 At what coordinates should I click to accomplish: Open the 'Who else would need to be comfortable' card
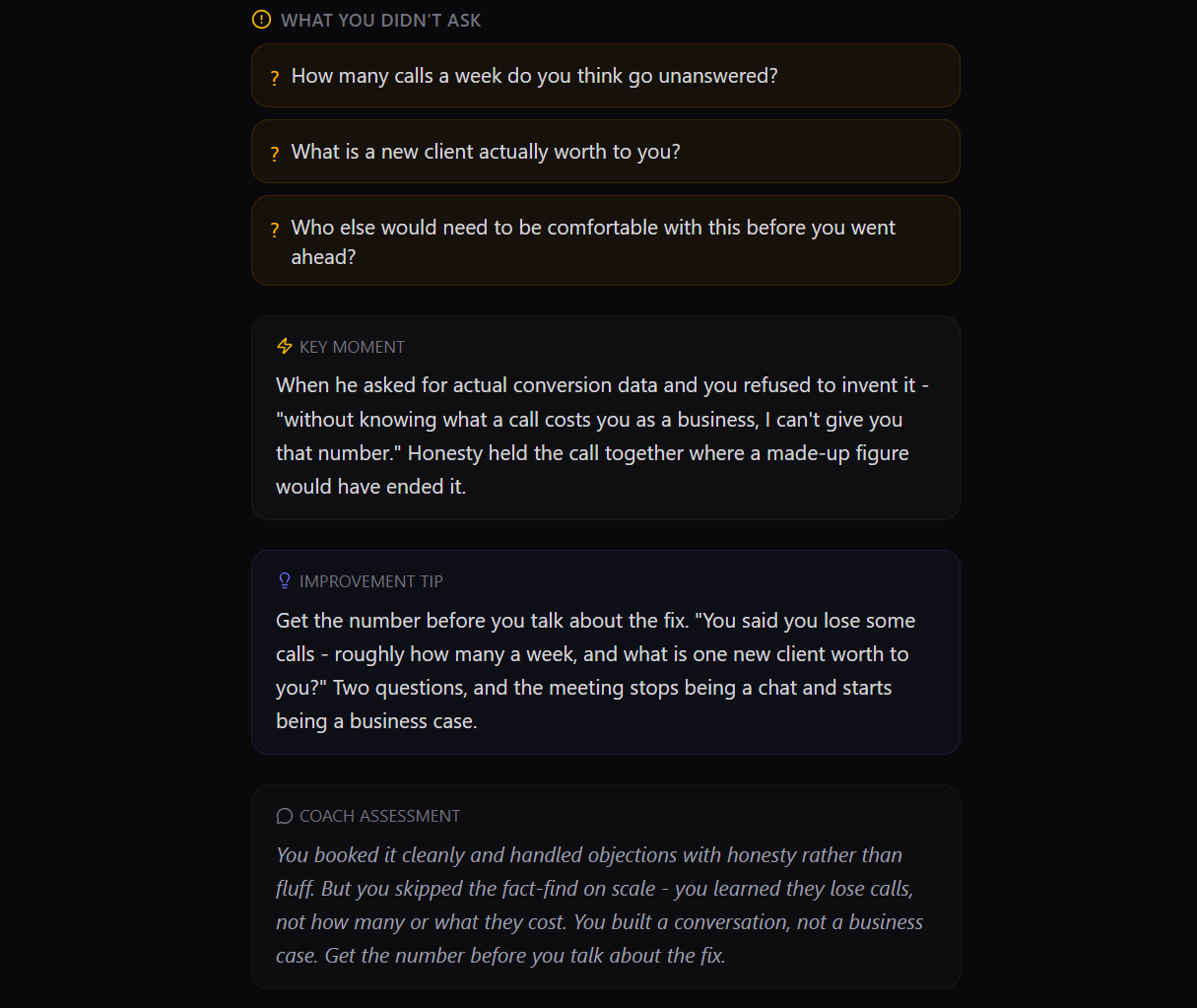click(x=606, y=241)
